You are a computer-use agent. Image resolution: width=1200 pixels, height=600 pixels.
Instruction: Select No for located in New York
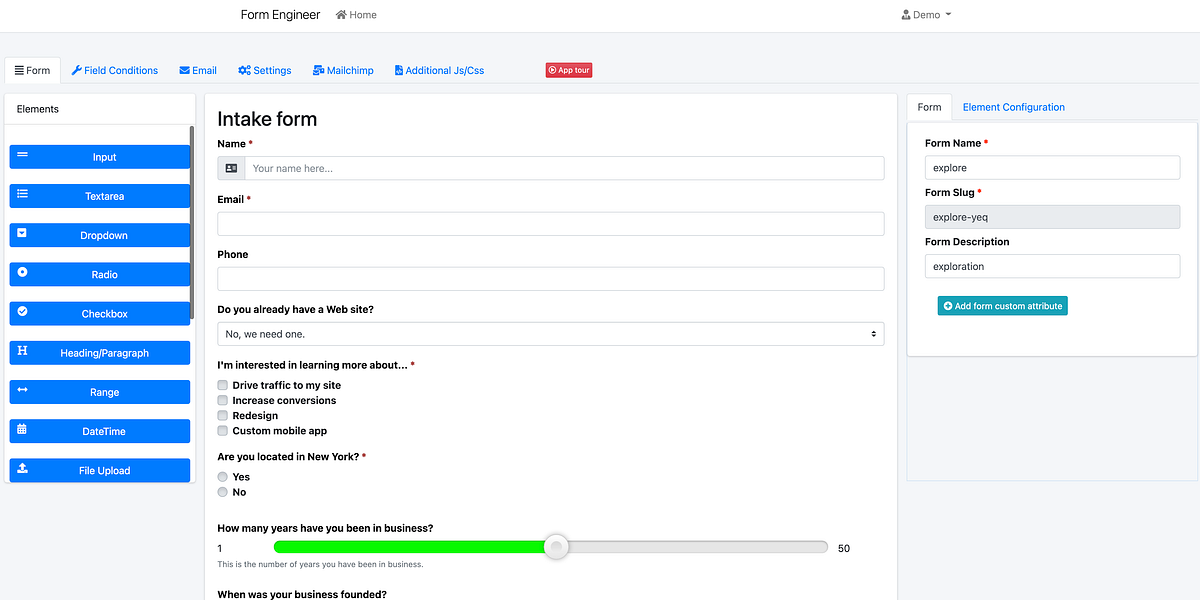(x=223, y=492)
